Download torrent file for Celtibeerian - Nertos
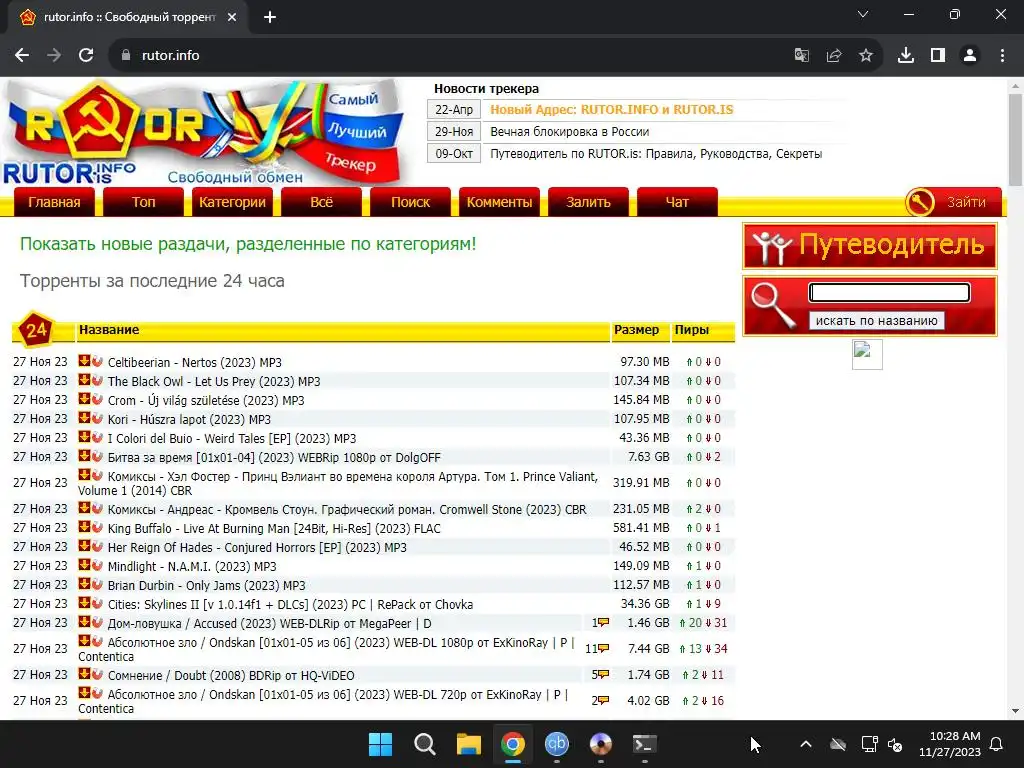Viewport: 1024px width, 768px height. 84,360
